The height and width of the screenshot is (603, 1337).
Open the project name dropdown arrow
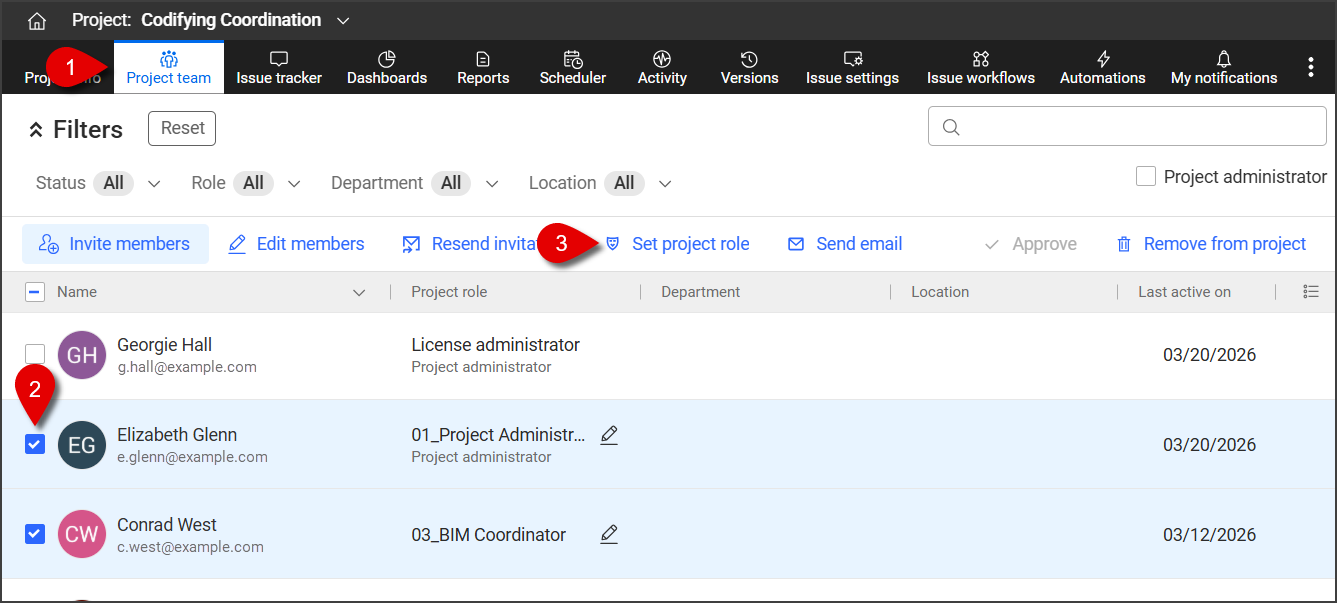(344, 21)
